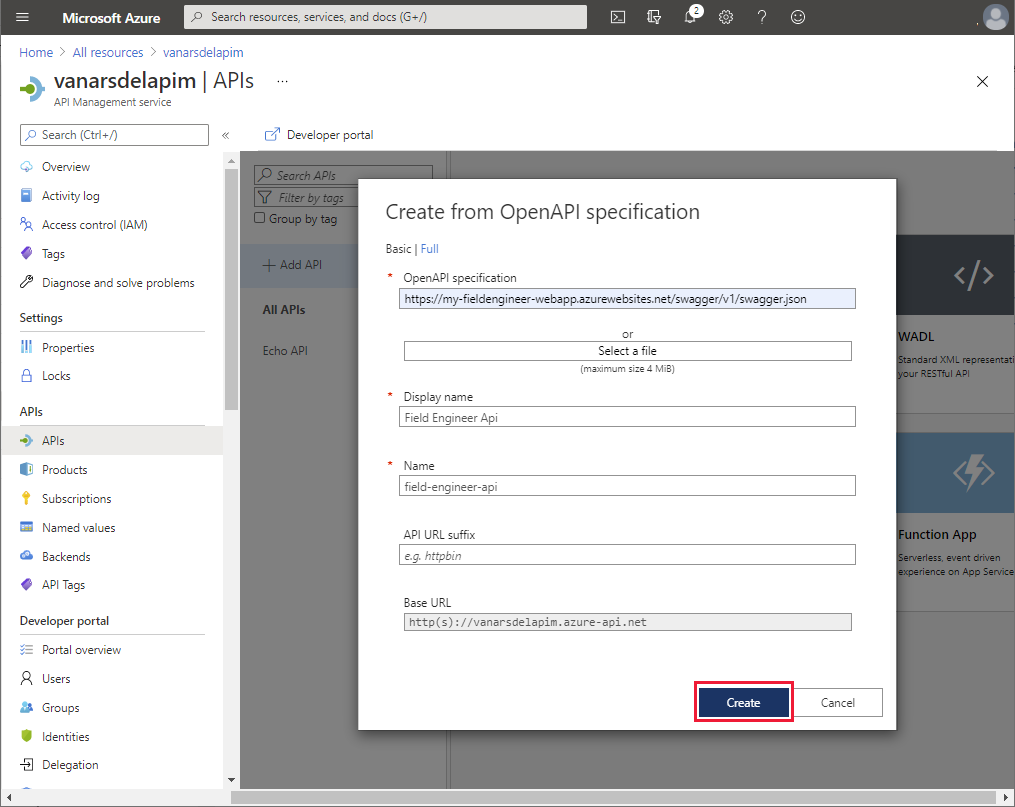The image size is (1015, 807).
Task: Open the ellipsis more options beside APIs title
Action: click(x=282, y=82)
